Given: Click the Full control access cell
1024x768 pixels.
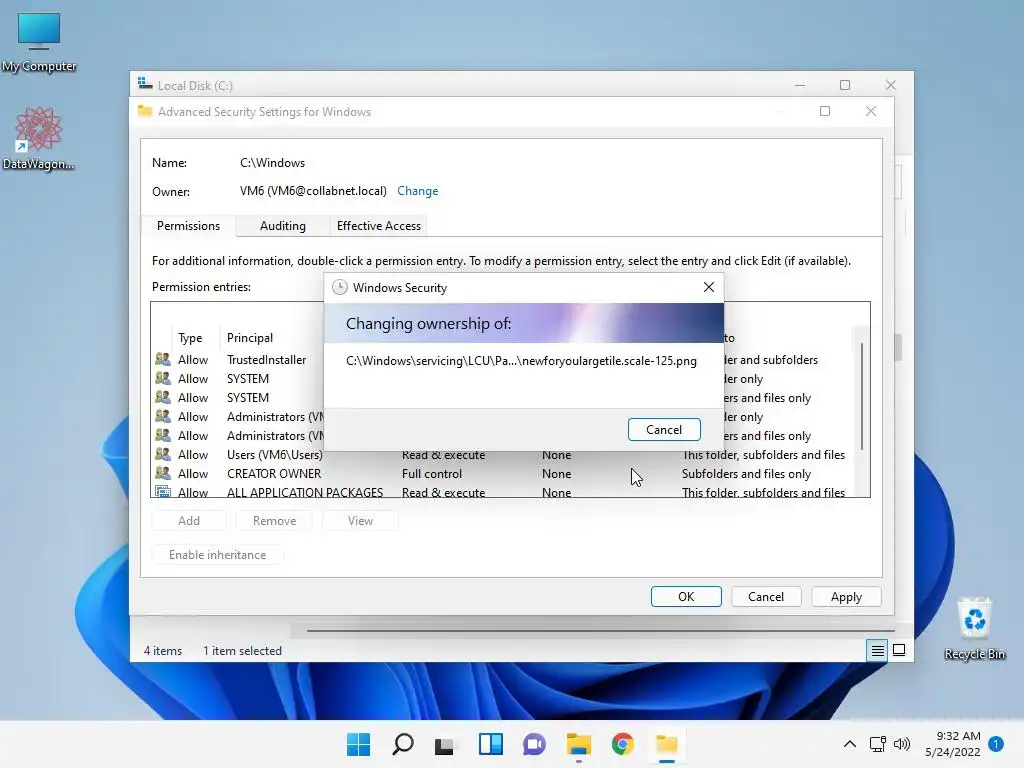Looking at the screenshot, I should [x=432, y=473].
